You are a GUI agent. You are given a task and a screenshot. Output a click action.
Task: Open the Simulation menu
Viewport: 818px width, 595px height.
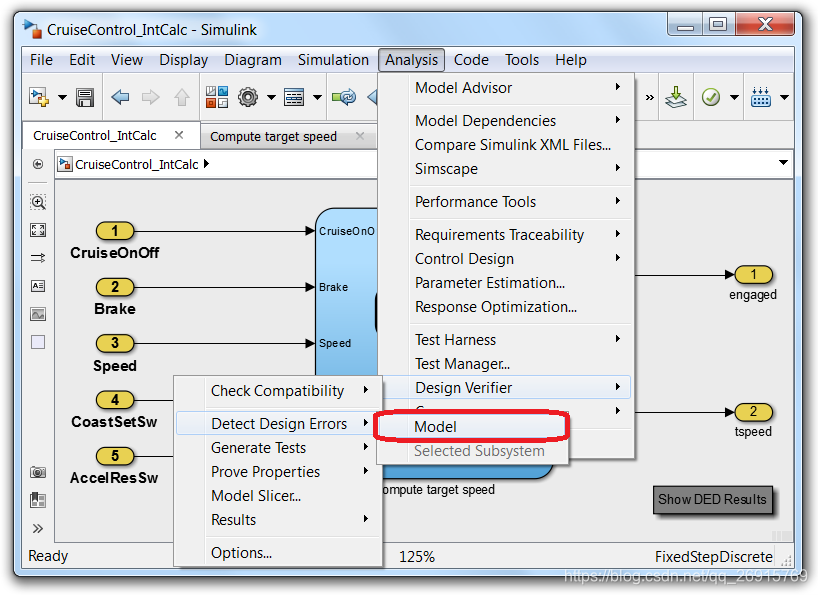333,60
